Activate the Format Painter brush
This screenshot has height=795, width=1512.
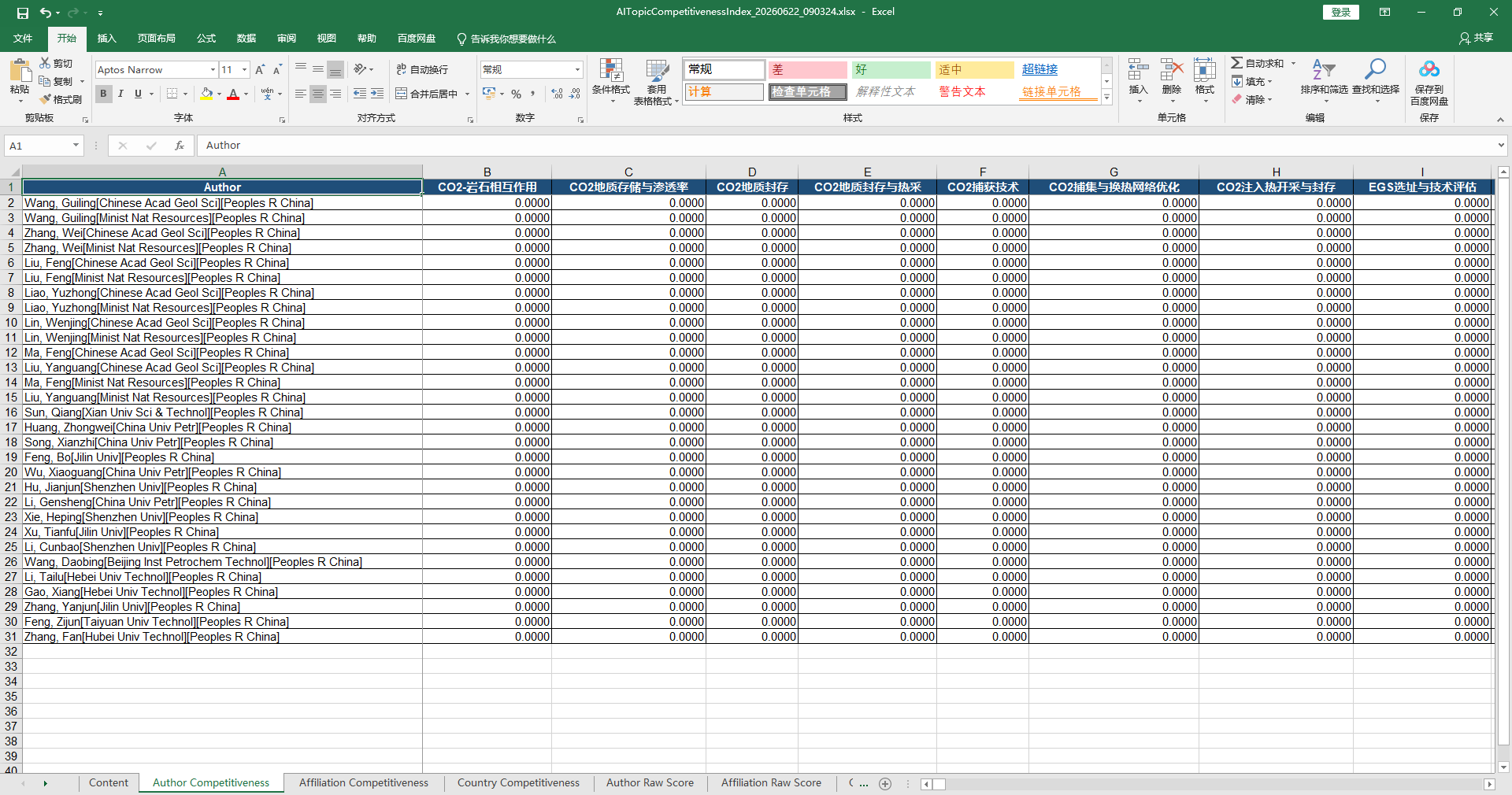pos(61,99)
